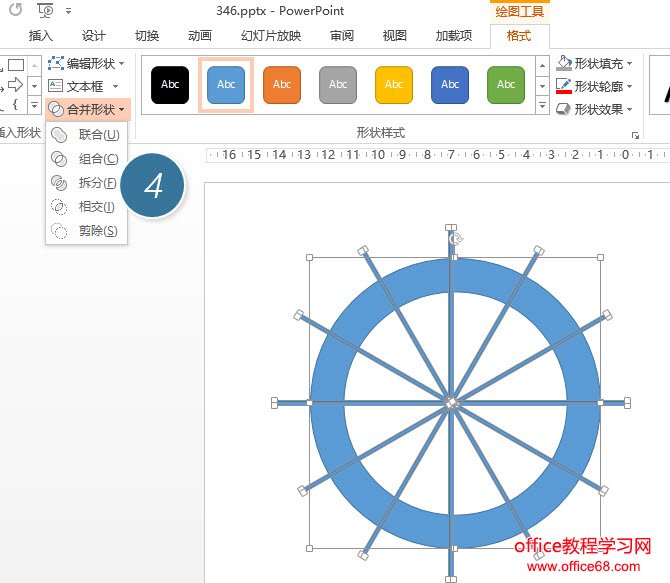Image resolution: width=670 pixels, height=583 pixels.
Task: Click the top handle of the vertical line
Action: [451, 227]
